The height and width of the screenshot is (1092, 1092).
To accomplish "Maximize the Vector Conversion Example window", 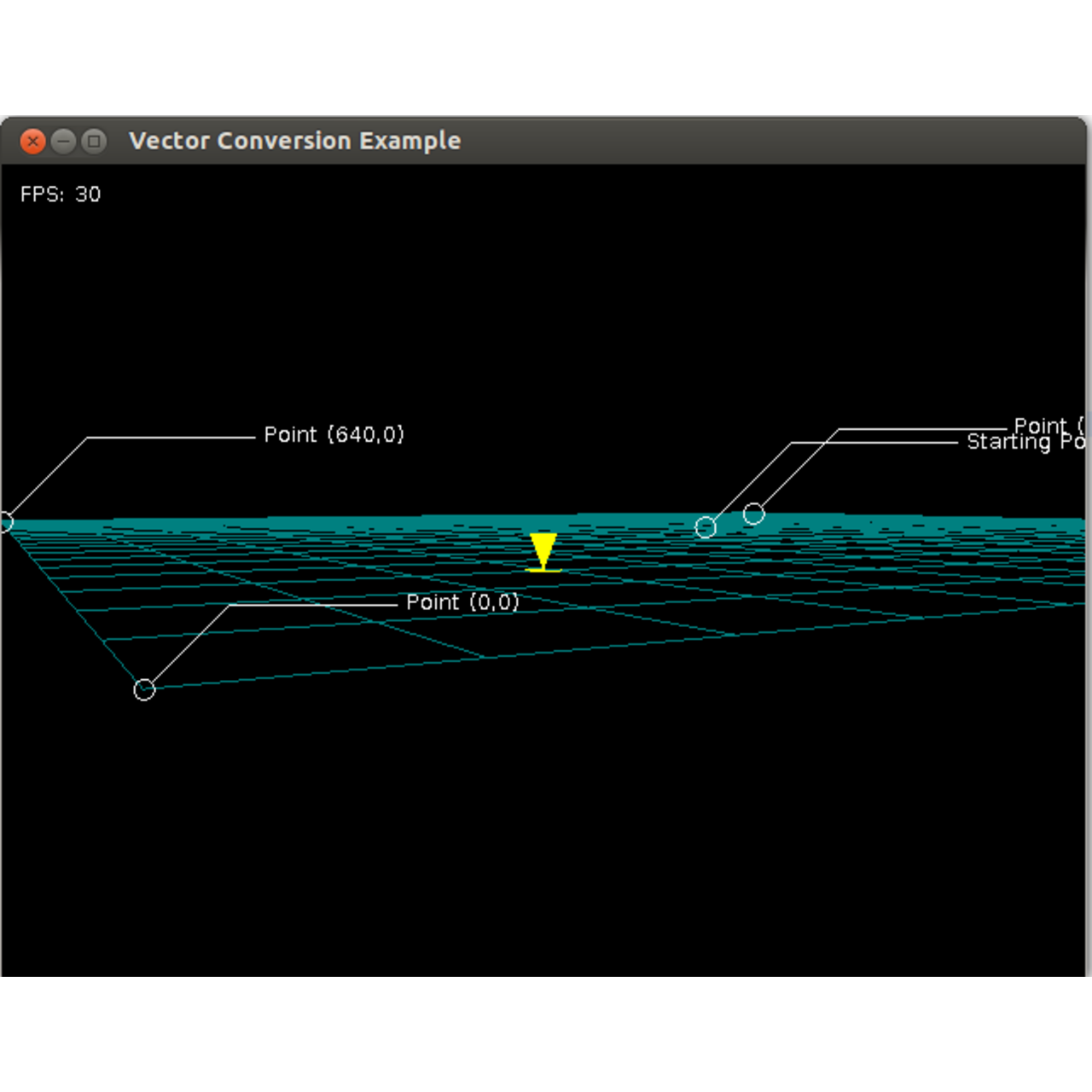I will [95, 141].
